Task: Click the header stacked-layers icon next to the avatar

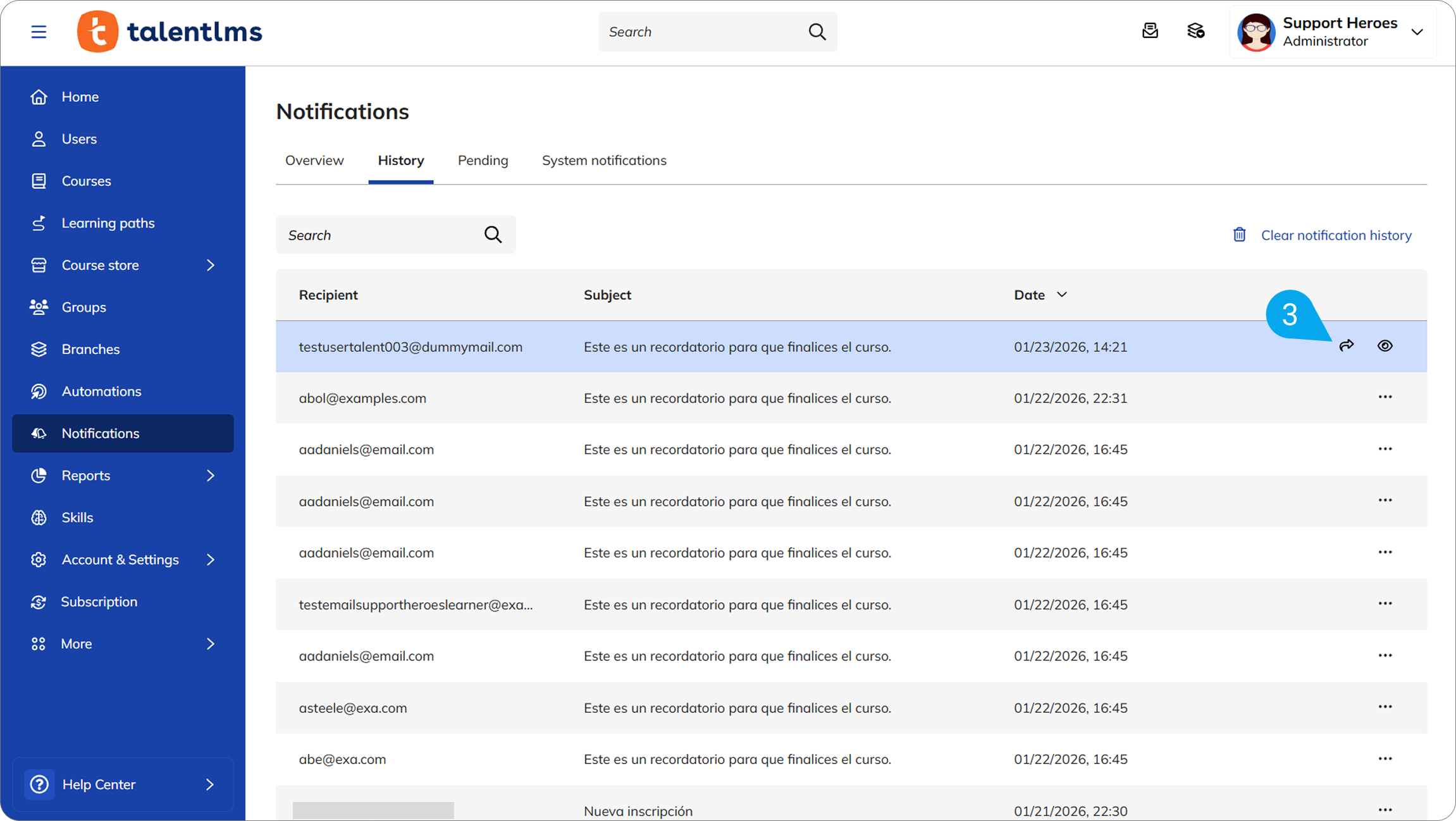Action: coord(1195,31)
